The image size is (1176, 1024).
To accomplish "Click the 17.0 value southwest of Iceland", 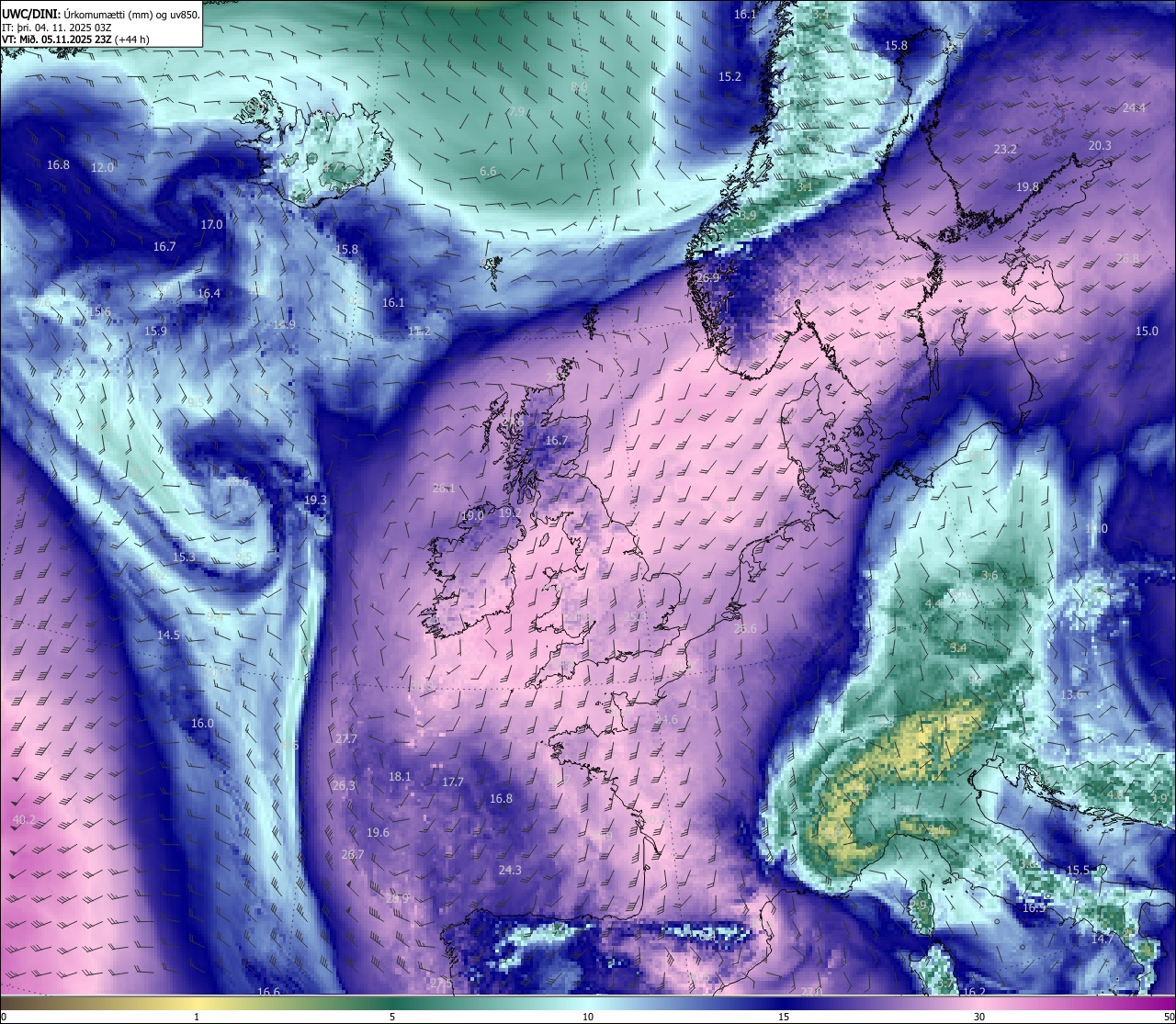I will tap(211, 225).
